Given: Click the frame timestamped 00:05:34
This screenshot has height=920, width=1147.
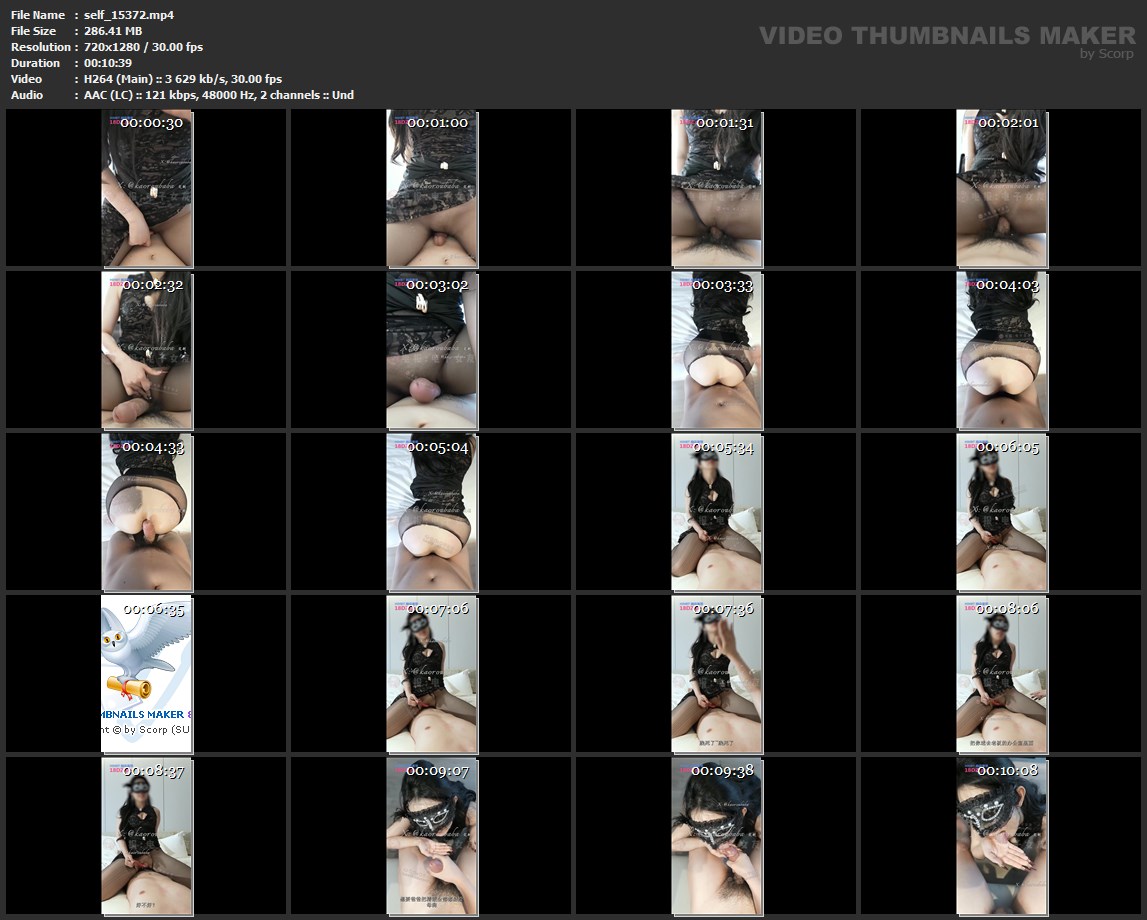Looking at the screenshot, I should 716,512.
